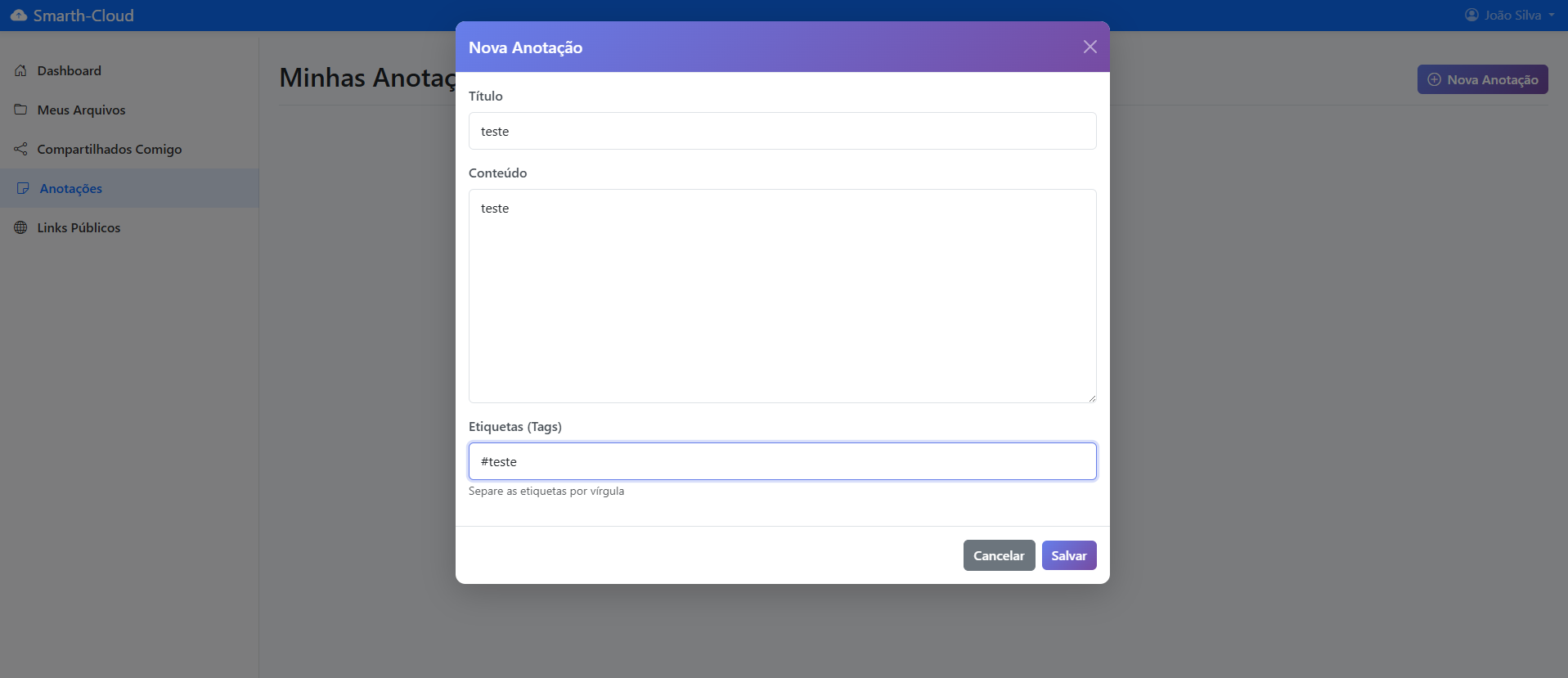Click the Compartilhados Comigo share icon
This screenshot has height=678, width=1568.
click(21, 149)
